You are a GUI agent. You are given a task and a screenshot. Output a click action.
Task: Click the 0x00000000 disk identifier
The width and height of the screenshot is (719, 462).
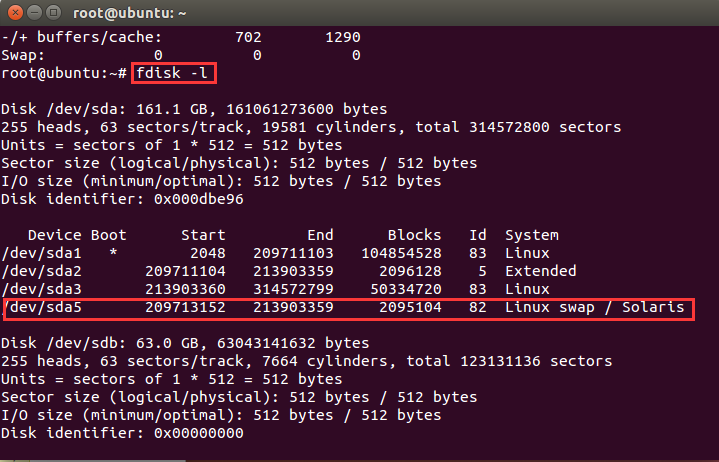[199, 433]
